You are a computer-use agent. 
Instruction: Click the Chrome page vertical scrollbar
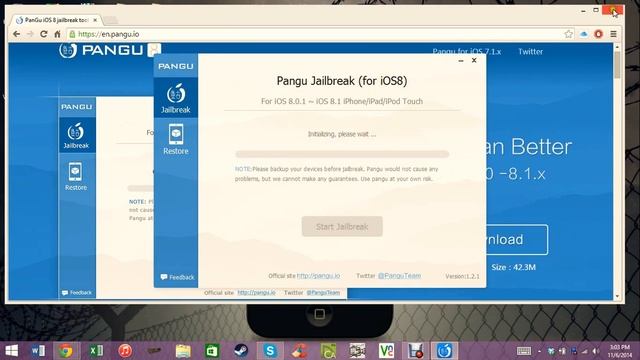(x=617, y=65)
